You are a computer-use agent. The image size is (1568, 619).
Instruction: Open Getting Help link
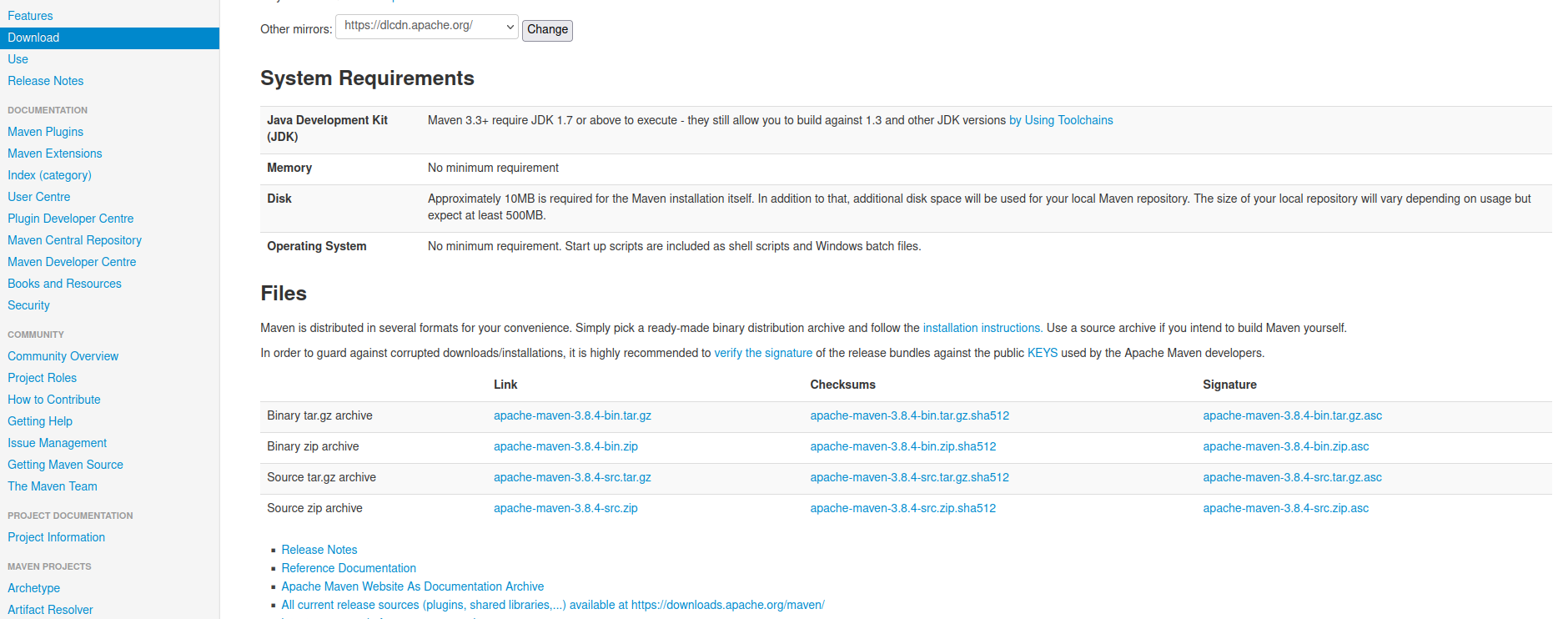pyautogui.click(x=40, y=421)
